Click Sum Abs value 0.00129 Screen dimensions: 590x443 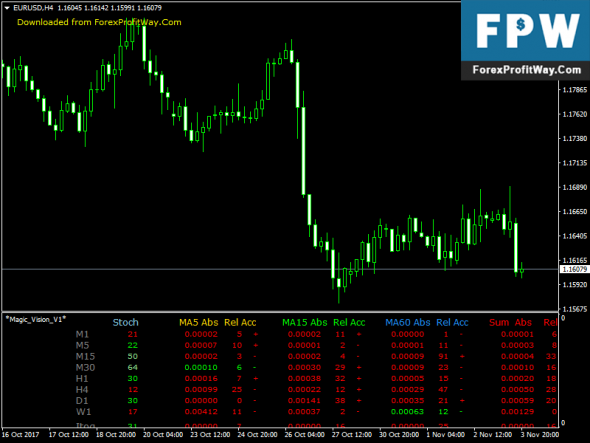[517, 412]
